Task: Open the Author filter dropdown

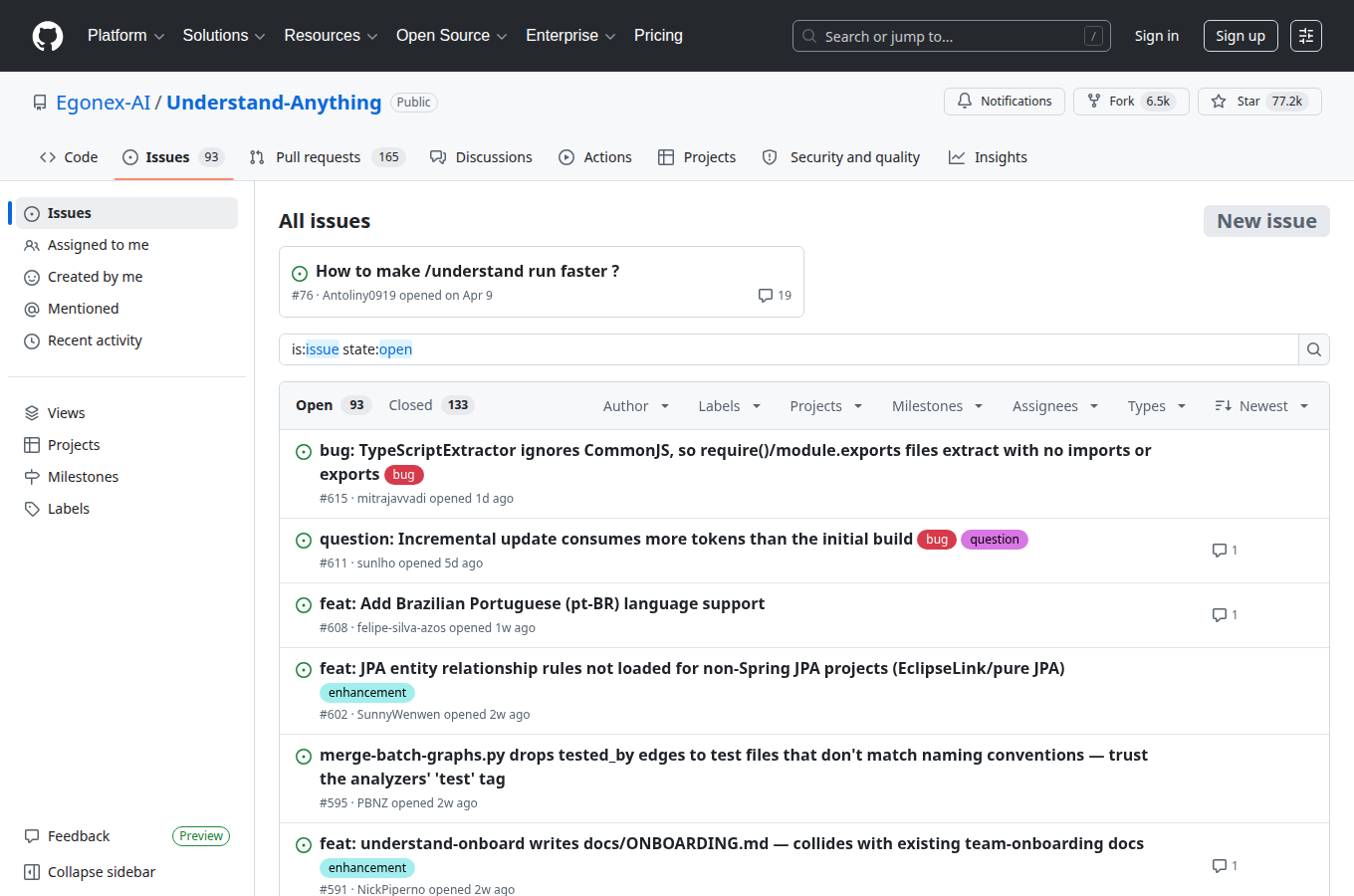Action: 636,406
